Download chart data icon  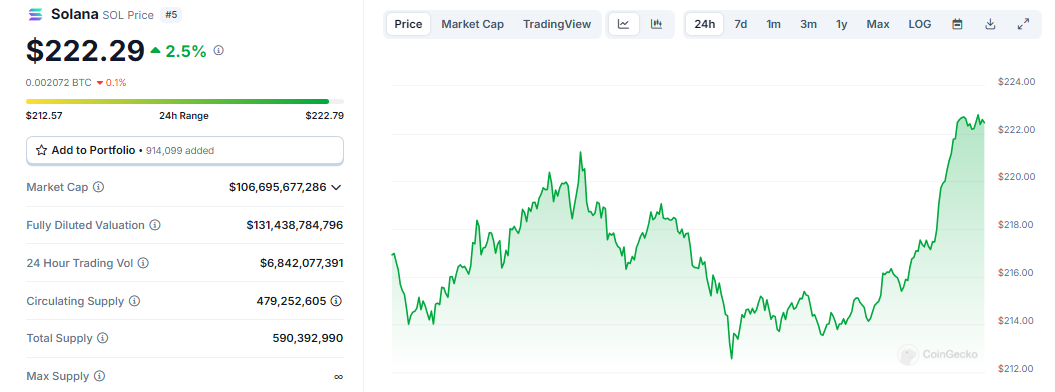click(990, 24)
